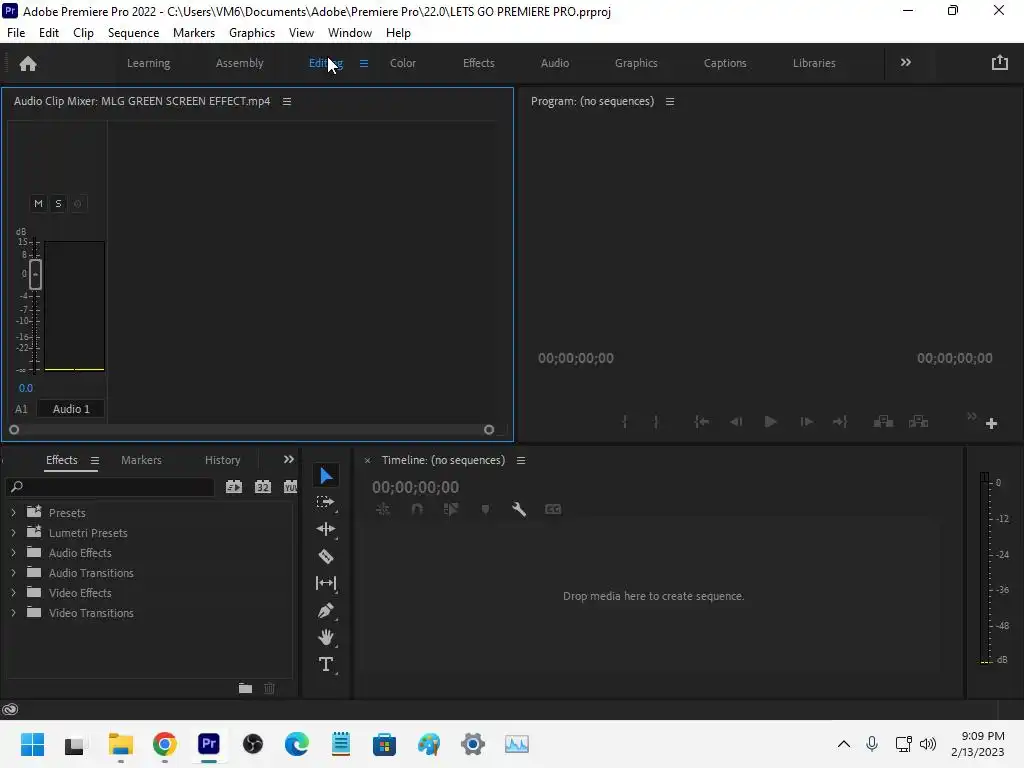
Task: Filter effects by YUV Effects badge
Action: [291, 487]
